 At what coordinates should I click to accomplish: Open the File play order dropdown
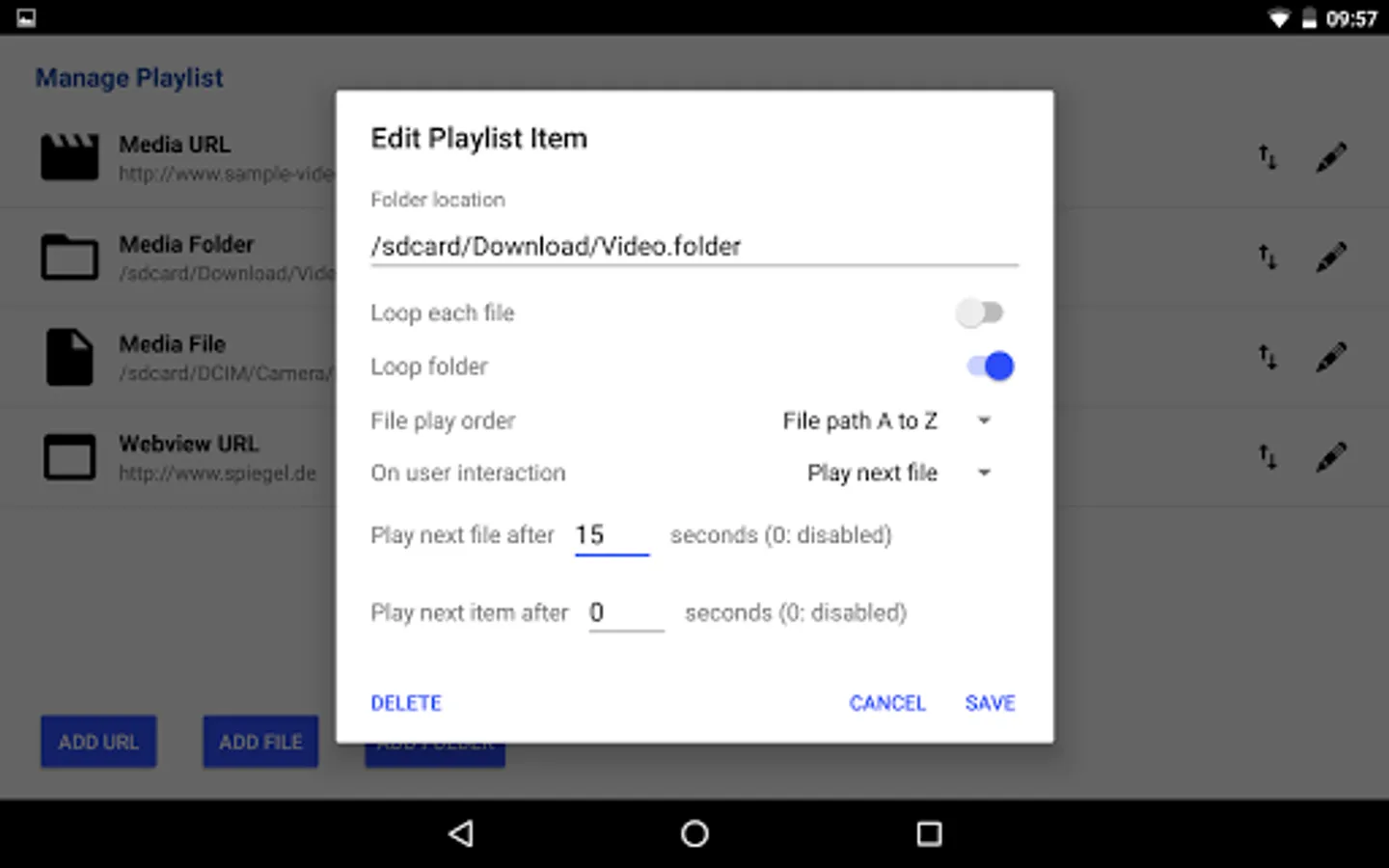[x=886, y=420]
